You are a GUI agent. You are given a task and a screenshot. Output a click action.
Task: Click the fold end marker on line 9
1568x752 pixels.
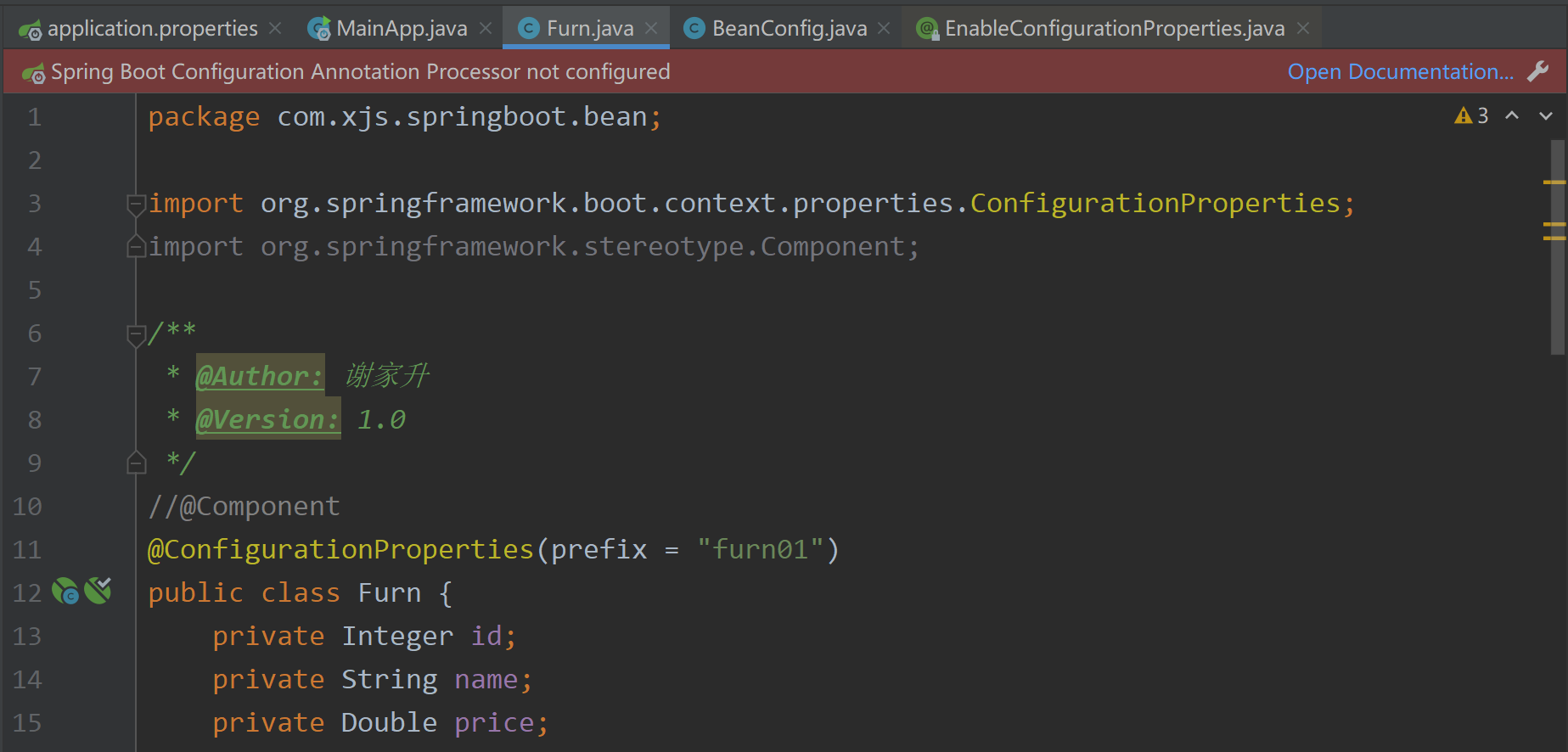136,463
